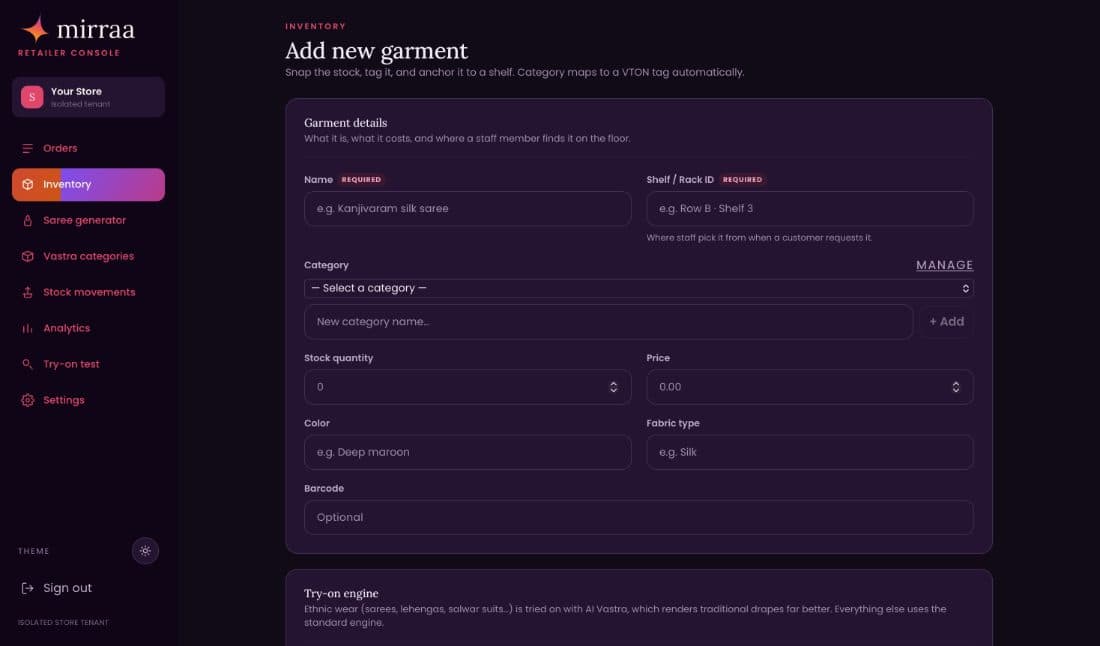1100x646 pixels.
Task: Click the INVENTORY breadcrumb label
Action: point(315,26)
